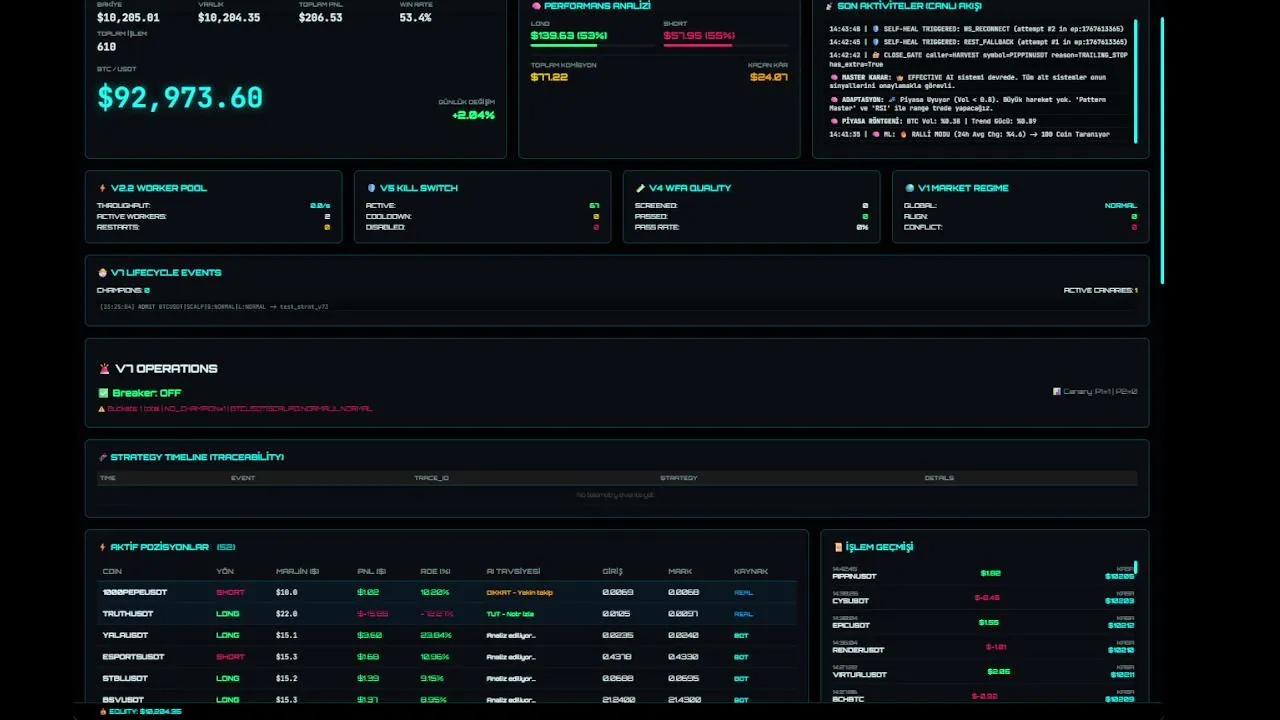Click the V4 WFA Quality pencil icon

click(x=640, y=188)
